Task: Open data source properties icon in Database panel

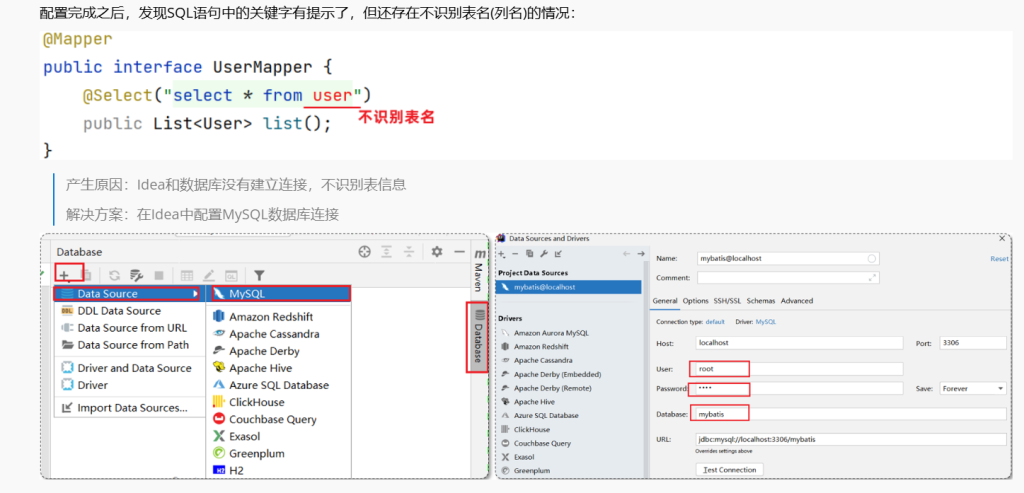Action: pos(136,275)
